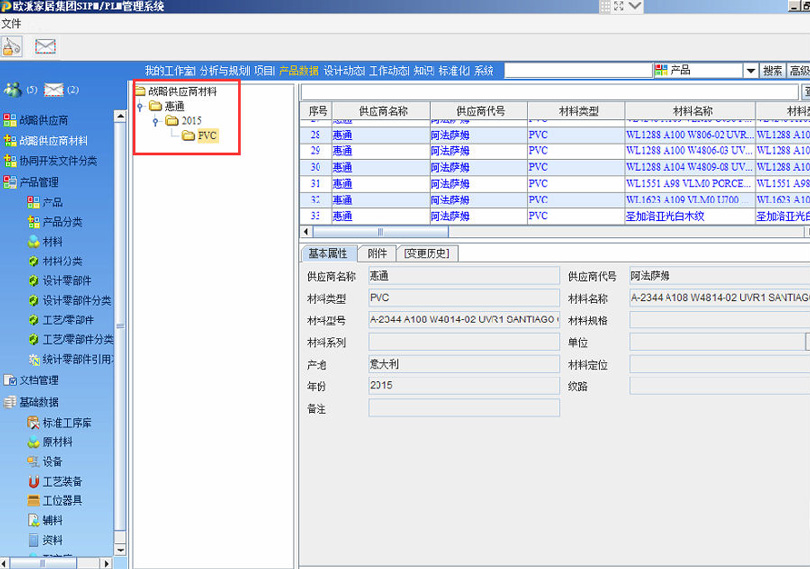The width and height of the screenshot is (810, 569).
Task: Click the top search input field
Action: pos(577,71)
